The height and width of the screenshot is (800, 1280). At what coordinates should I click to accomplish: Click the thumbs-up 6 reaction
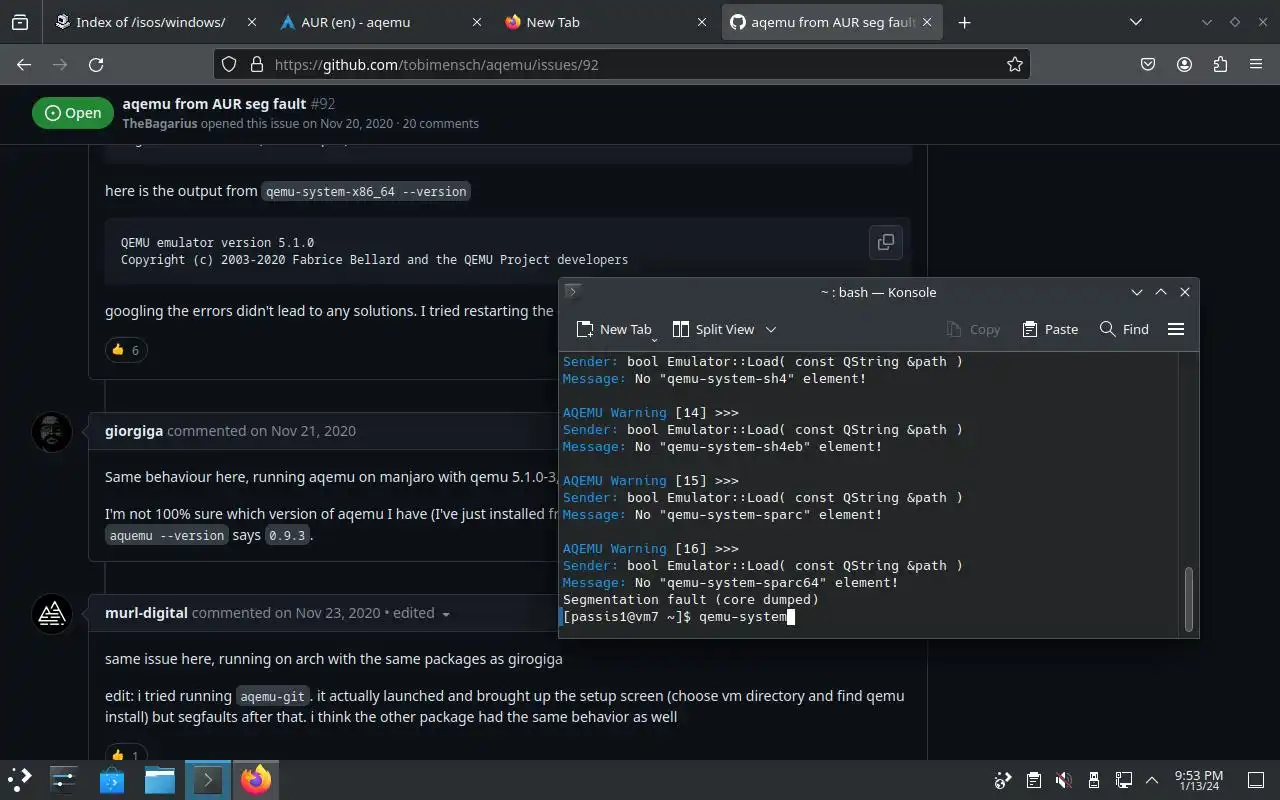pyautogui.click(x=126, y=349)
